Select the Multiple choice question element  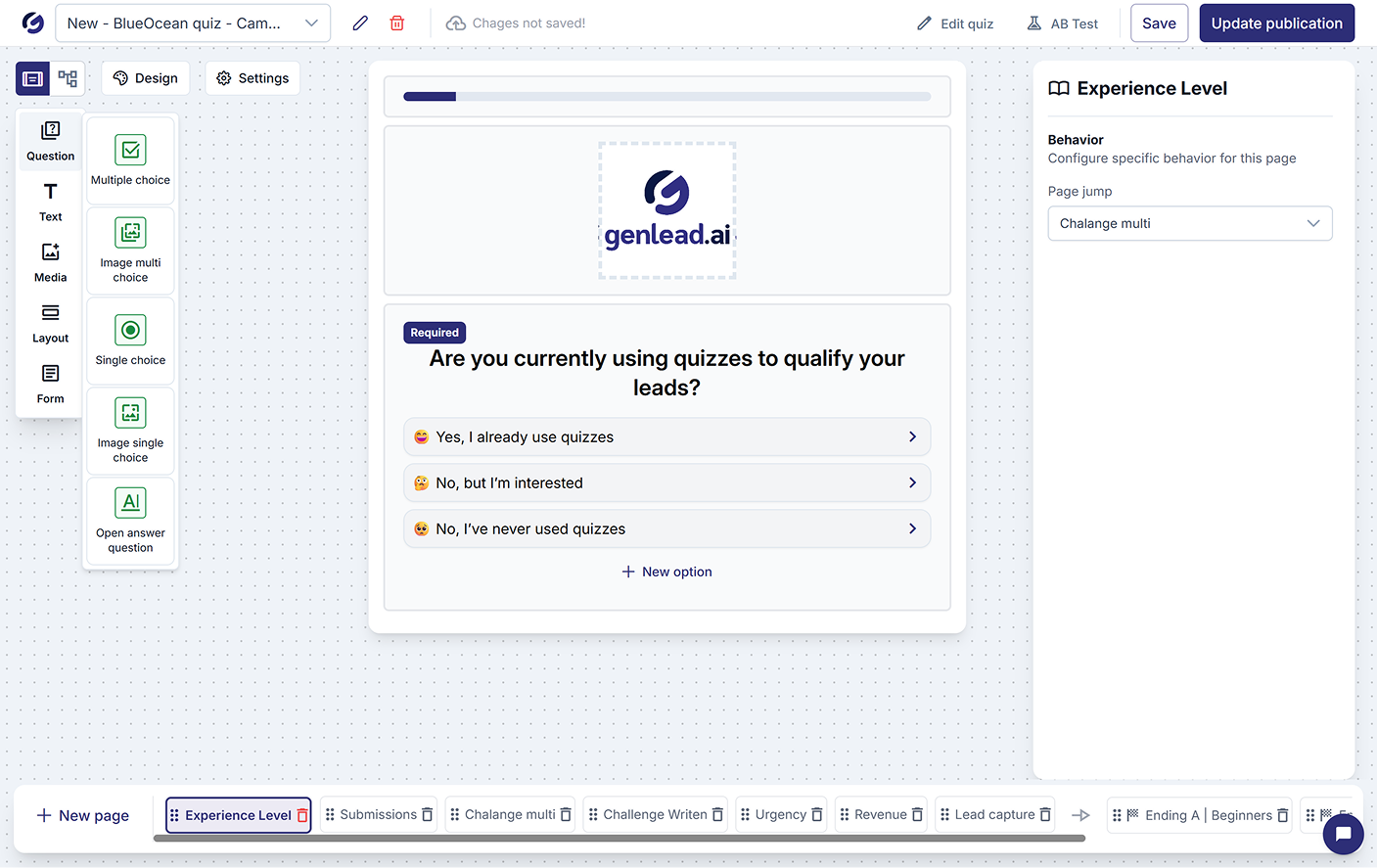[130, 160]
